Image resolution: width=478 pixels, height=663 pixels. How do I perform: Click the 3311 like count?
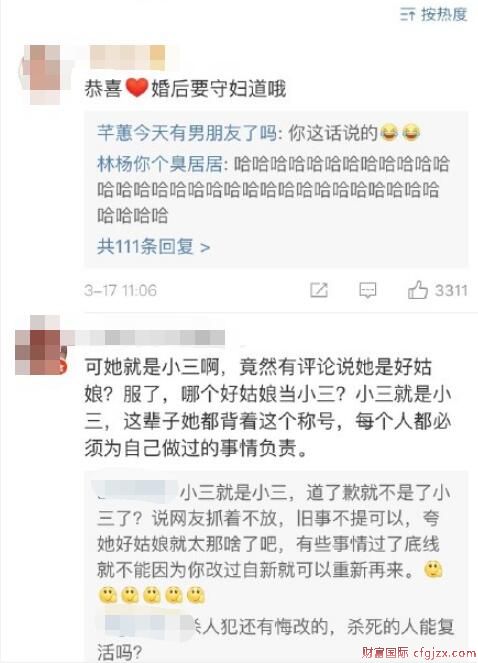point(451,290)
